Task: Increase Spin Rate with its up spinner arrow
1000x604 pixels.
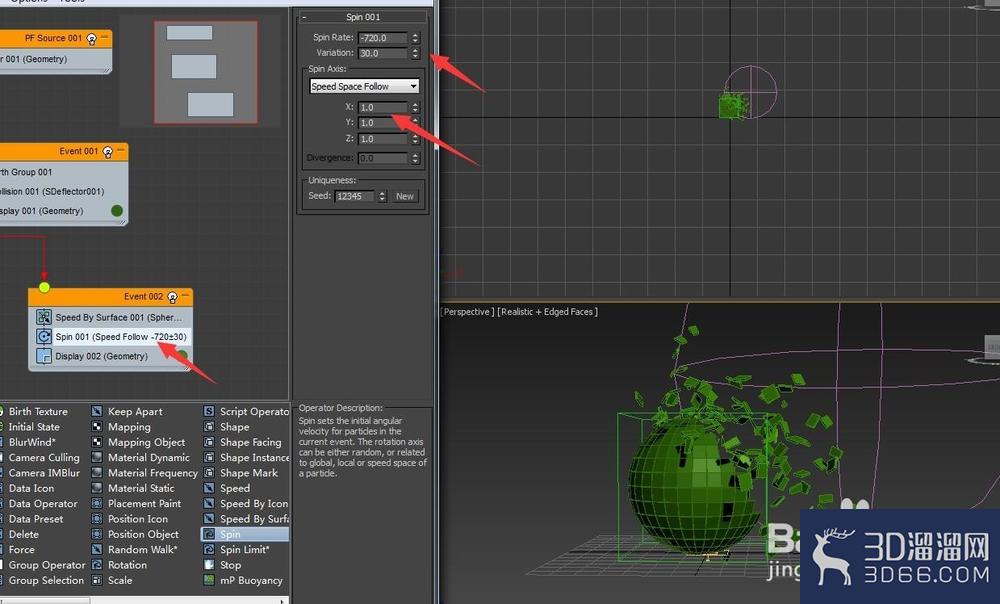Action: tap(415, 34)
